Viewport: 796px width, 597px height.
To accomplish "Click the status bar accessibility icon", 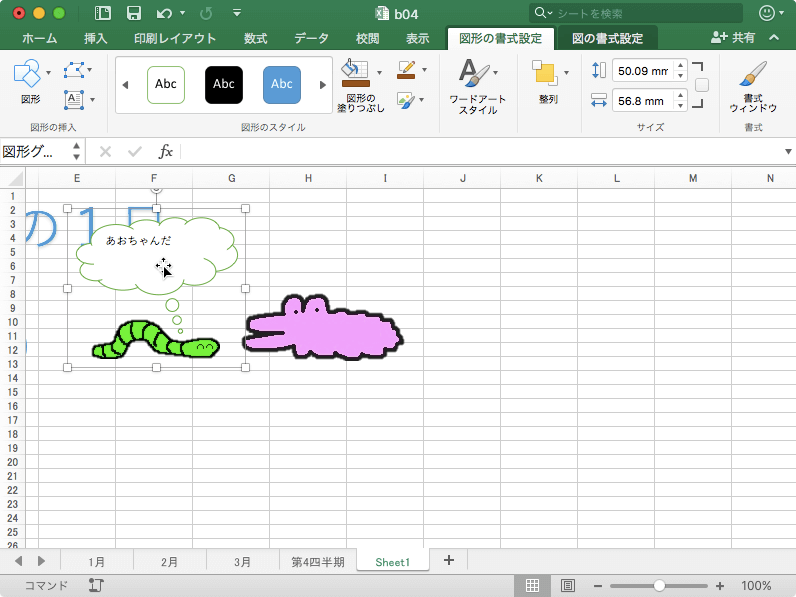I will tap(96, 585).
